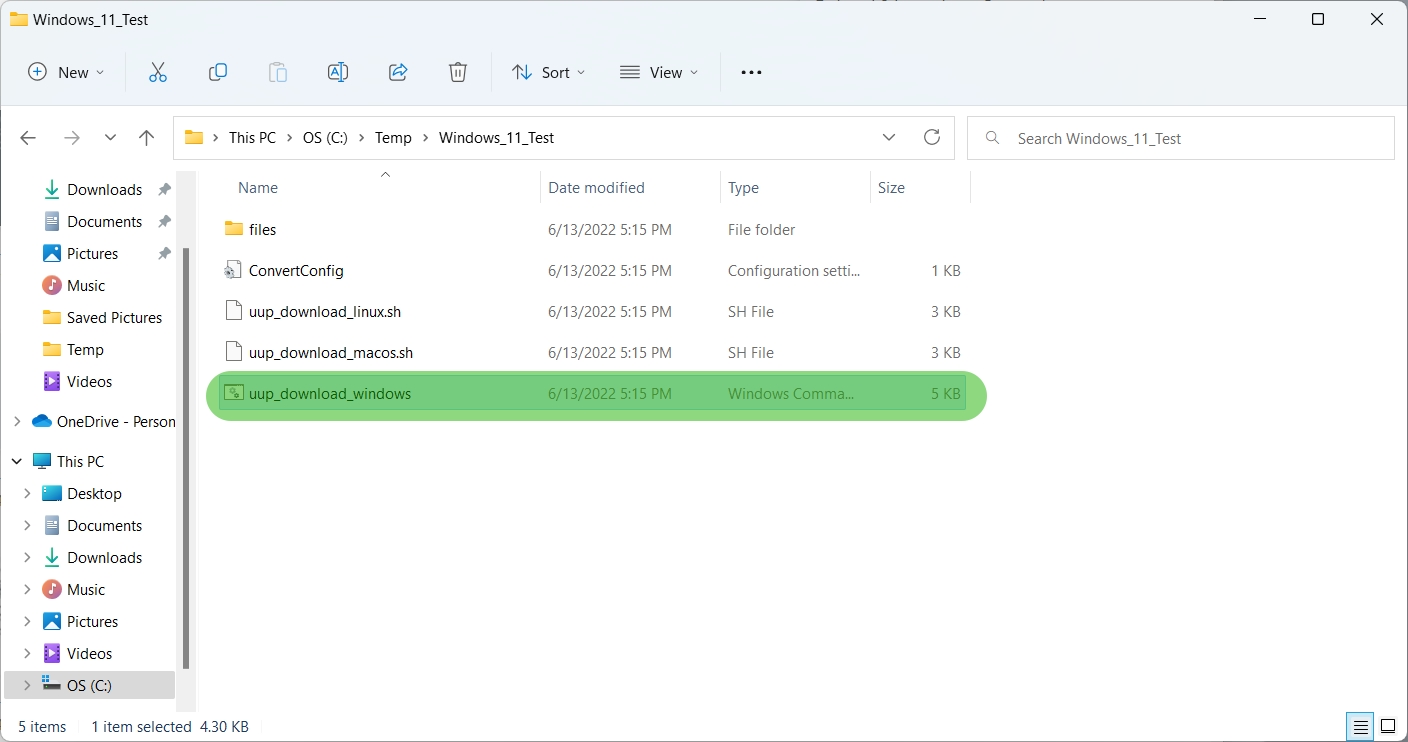Click the address bar folder icon
The height and width of the screenshot is (742, 1408).
click(x=194, y=137)
